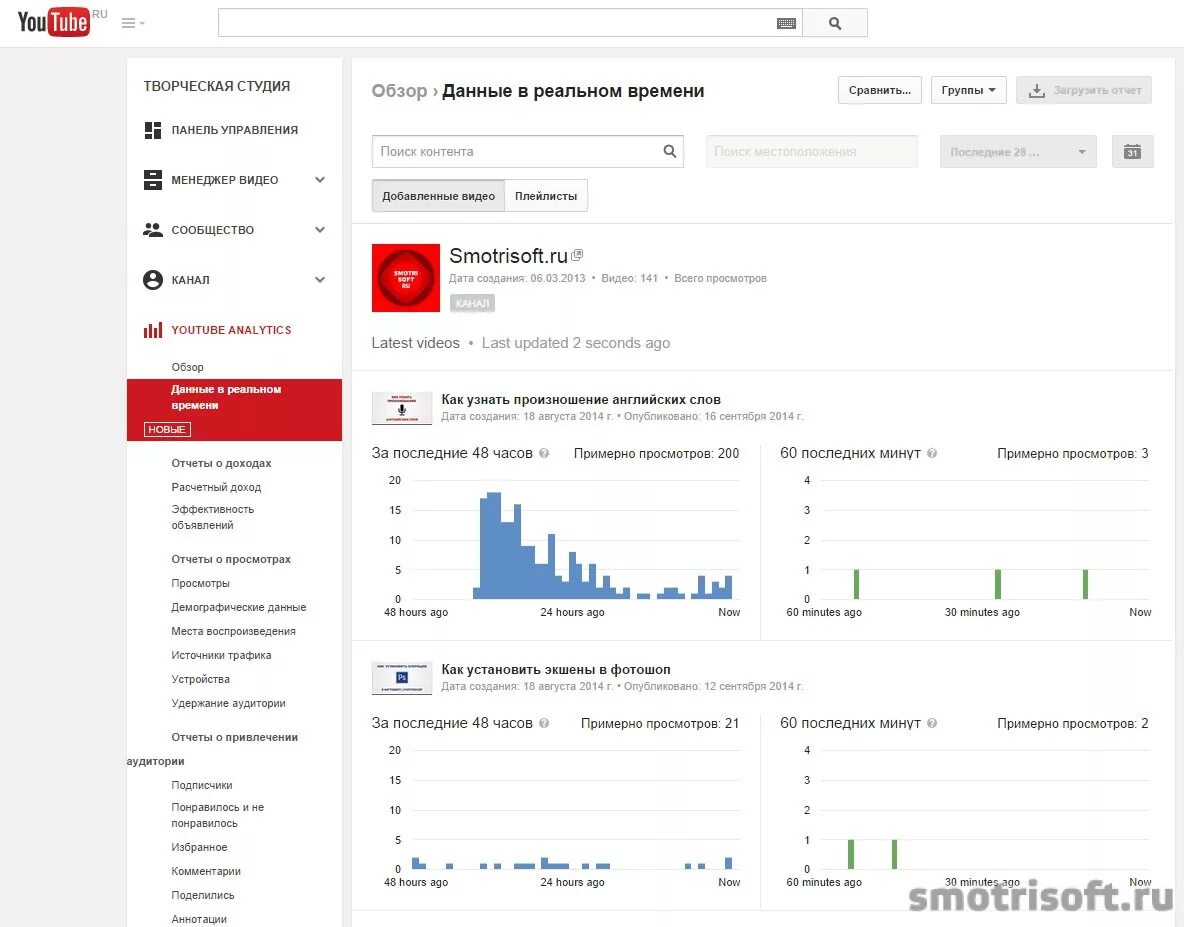The image size is (1184, 927).
Task: Open video Как установить экшены в фотошоп
Action: [x=555, y=670]
